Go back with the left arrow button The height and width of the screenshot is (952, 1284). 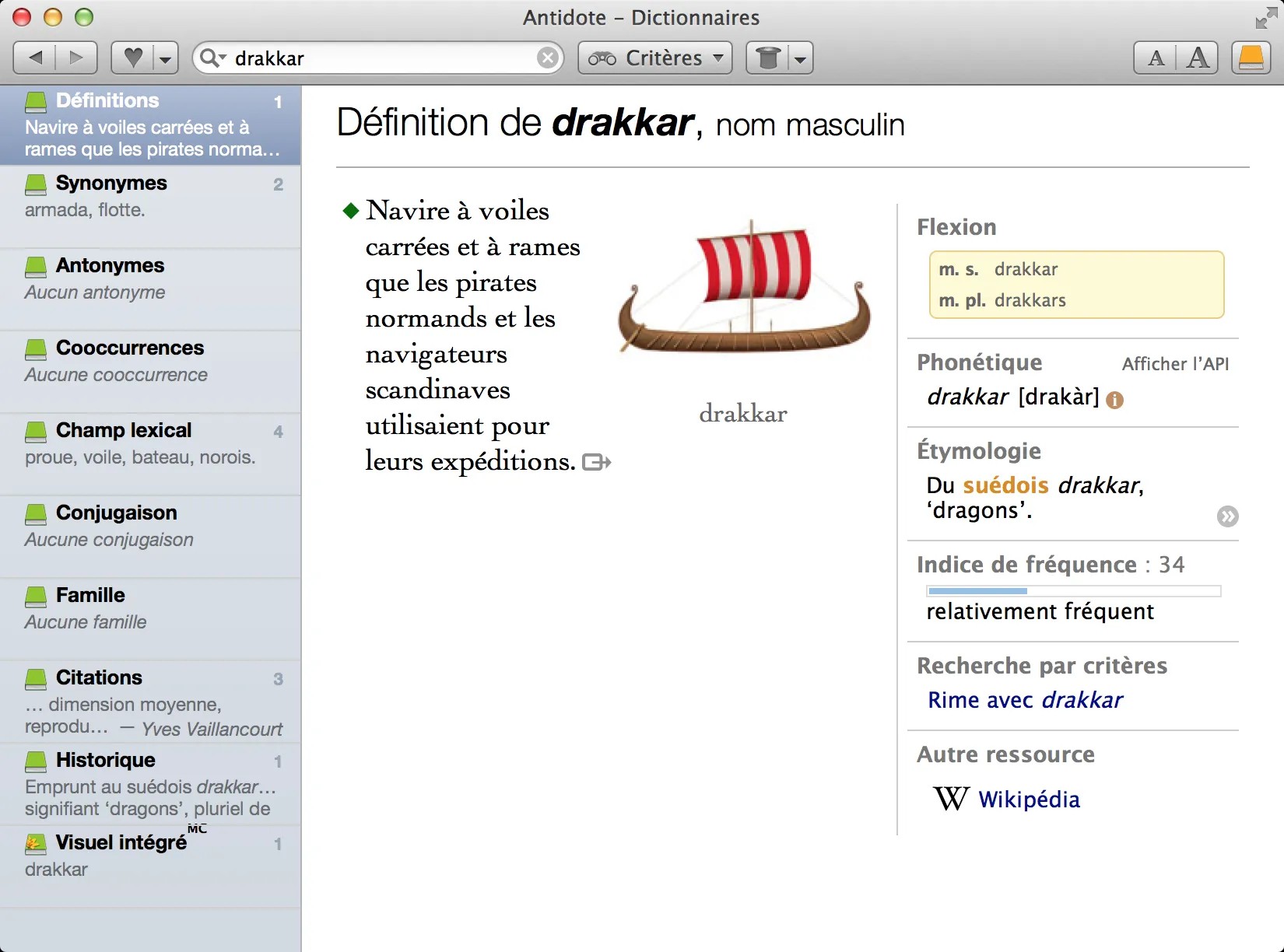35,58
